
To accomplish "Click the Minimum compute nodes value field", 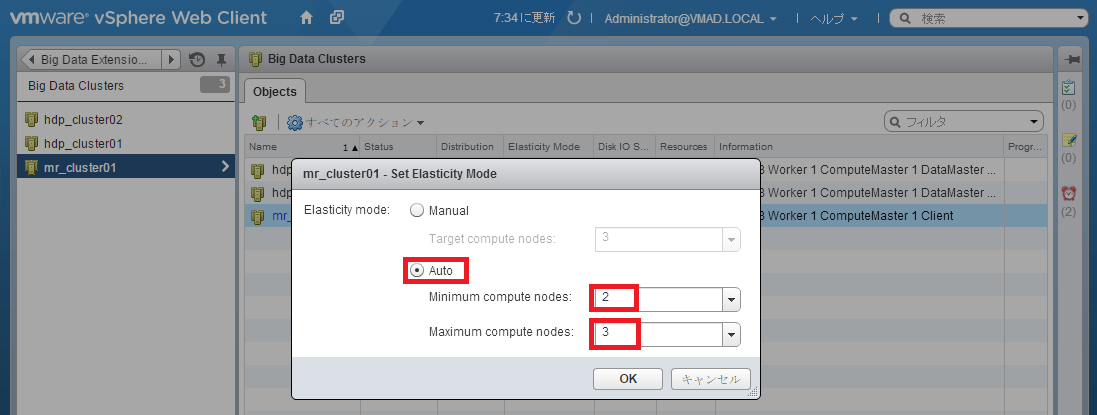I will click(658, 299).
